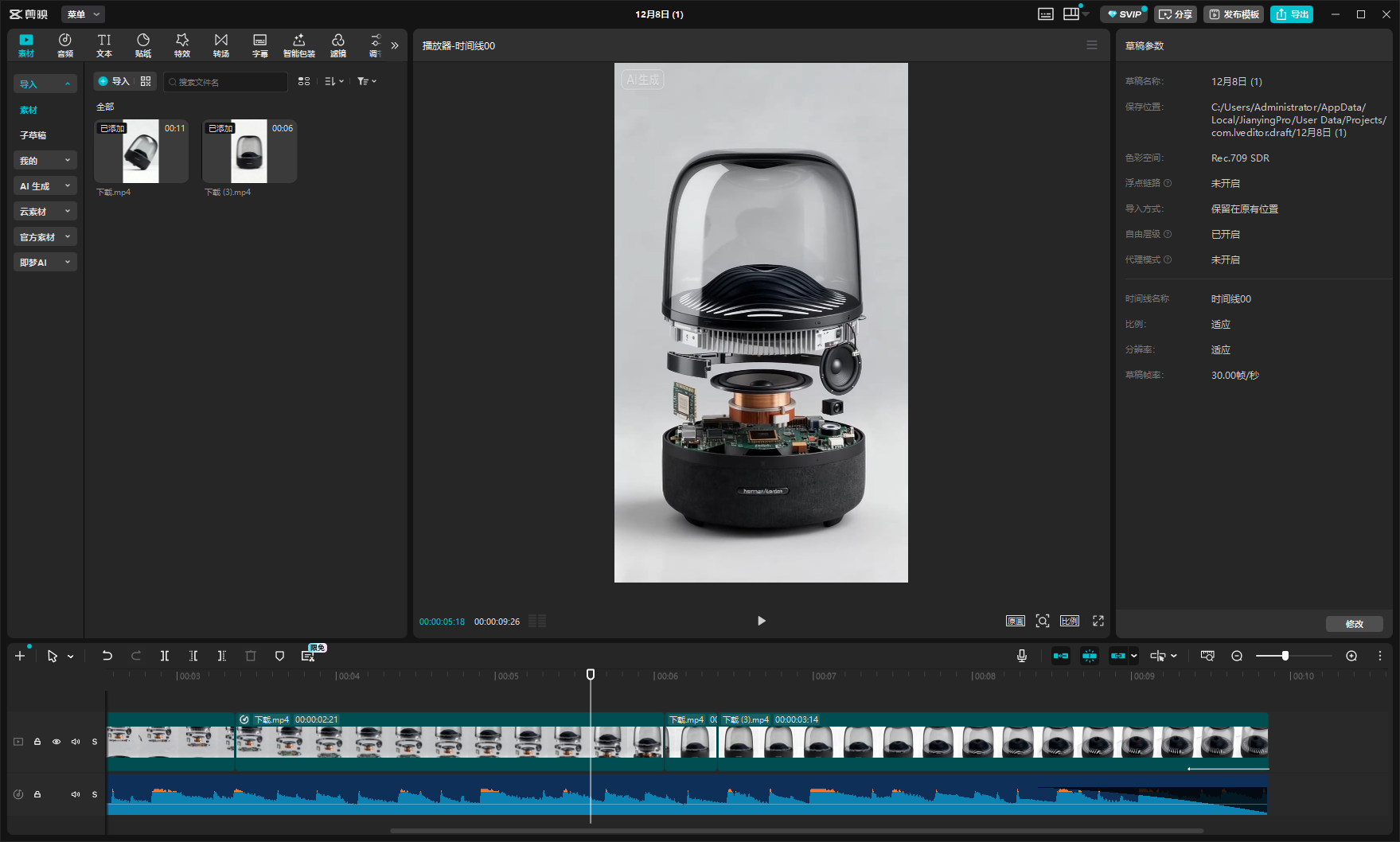Screen dimensions: 1400x842
Task: Open the 特效 effects panel
Action: [182, 45]
